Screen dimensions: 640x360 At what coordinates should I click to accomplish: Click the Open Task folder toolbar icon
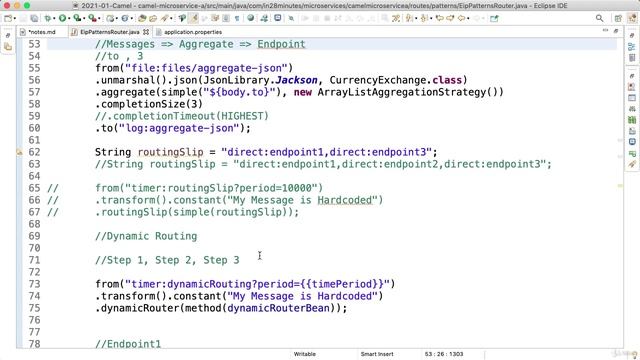click(152, 18)
